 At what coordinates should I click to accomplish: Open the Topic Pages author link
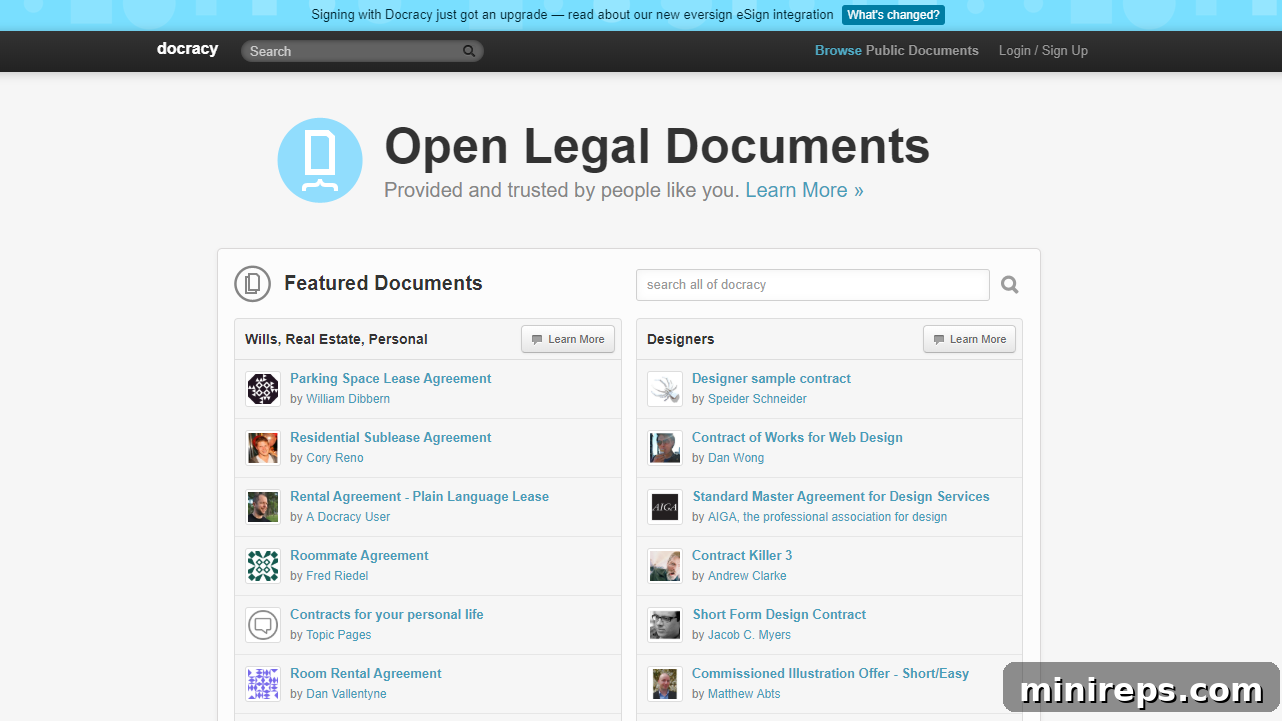(338, 634)
